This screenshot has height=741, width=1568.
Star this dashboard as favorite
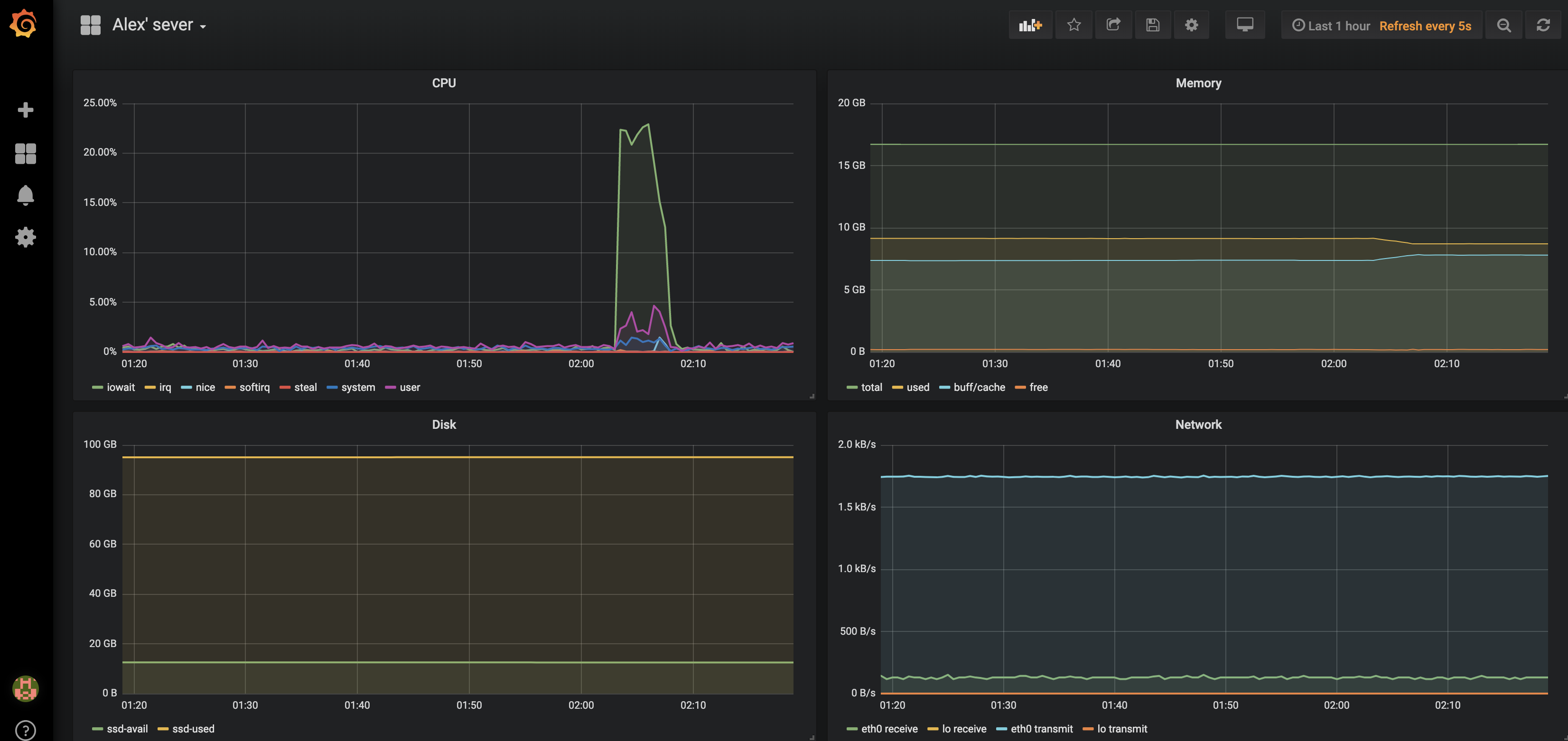click(1074, 25)
